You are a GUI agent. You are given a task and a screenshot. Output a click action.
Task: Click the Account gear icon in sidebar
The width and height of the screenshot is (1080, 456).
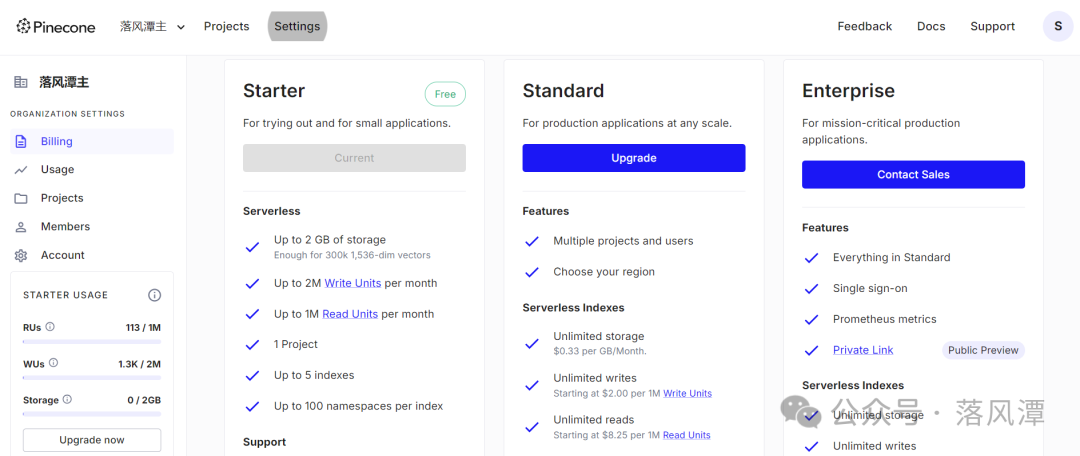pos(21,255)
